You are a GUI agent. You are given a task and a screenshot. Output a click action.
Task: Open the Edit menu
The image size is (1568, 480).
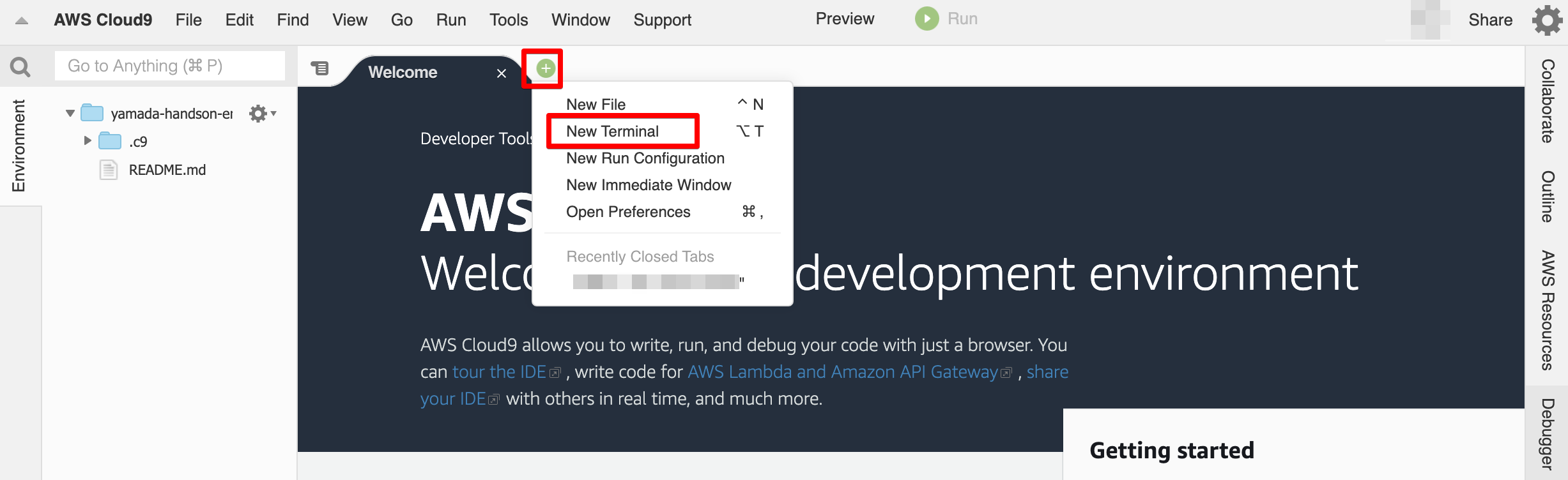tap(239, 20)
